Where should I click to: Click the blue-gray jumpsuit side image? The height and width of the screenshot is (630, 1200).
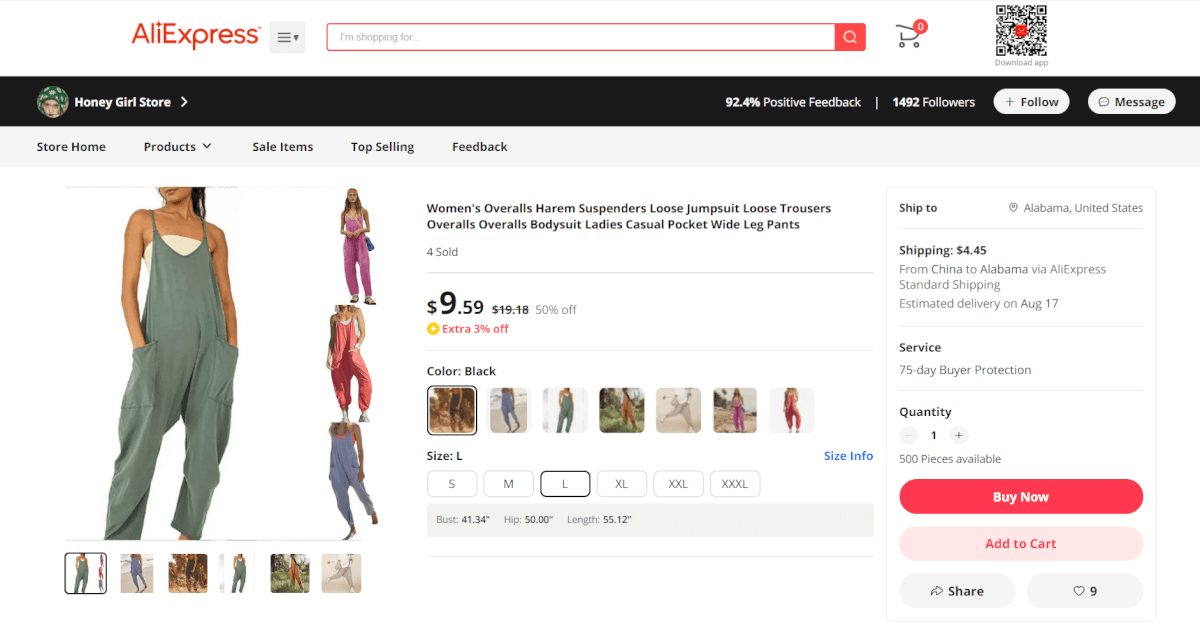(353, 481)
